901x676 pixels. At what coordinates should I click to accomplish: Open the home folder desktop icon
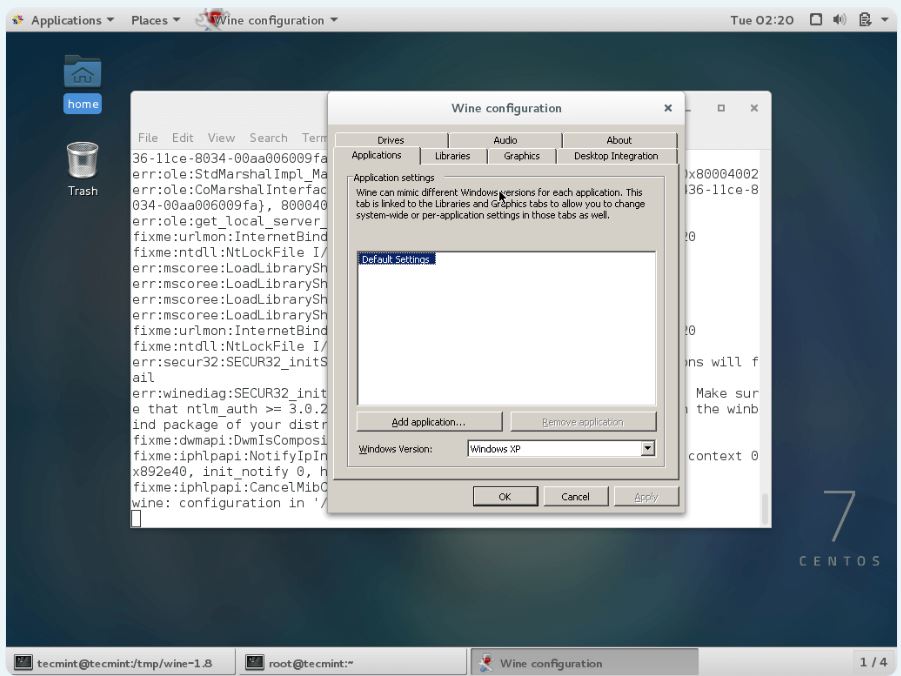pos(82,83)
